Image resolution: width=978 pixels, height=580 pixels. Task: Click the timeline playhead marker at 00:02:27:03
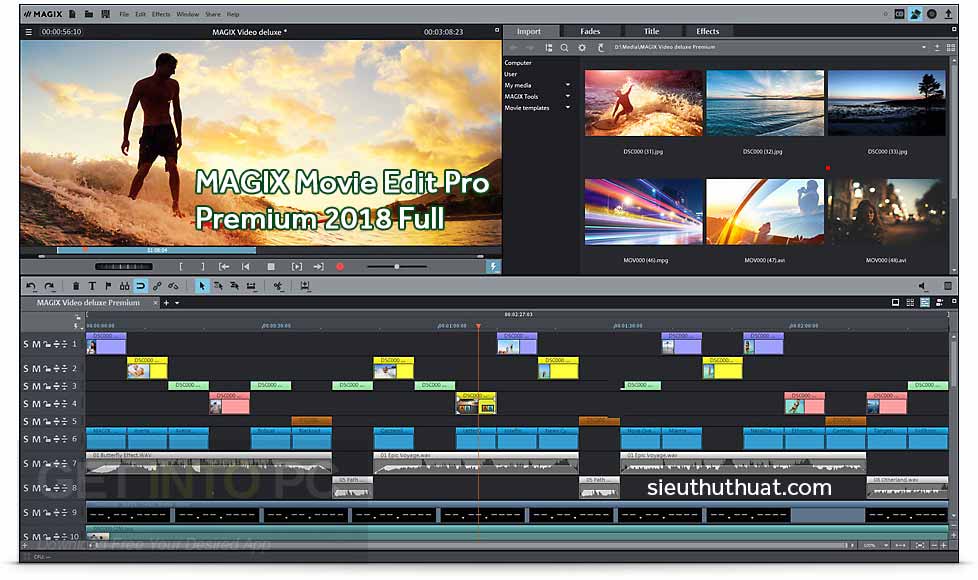tap(478, 326)
